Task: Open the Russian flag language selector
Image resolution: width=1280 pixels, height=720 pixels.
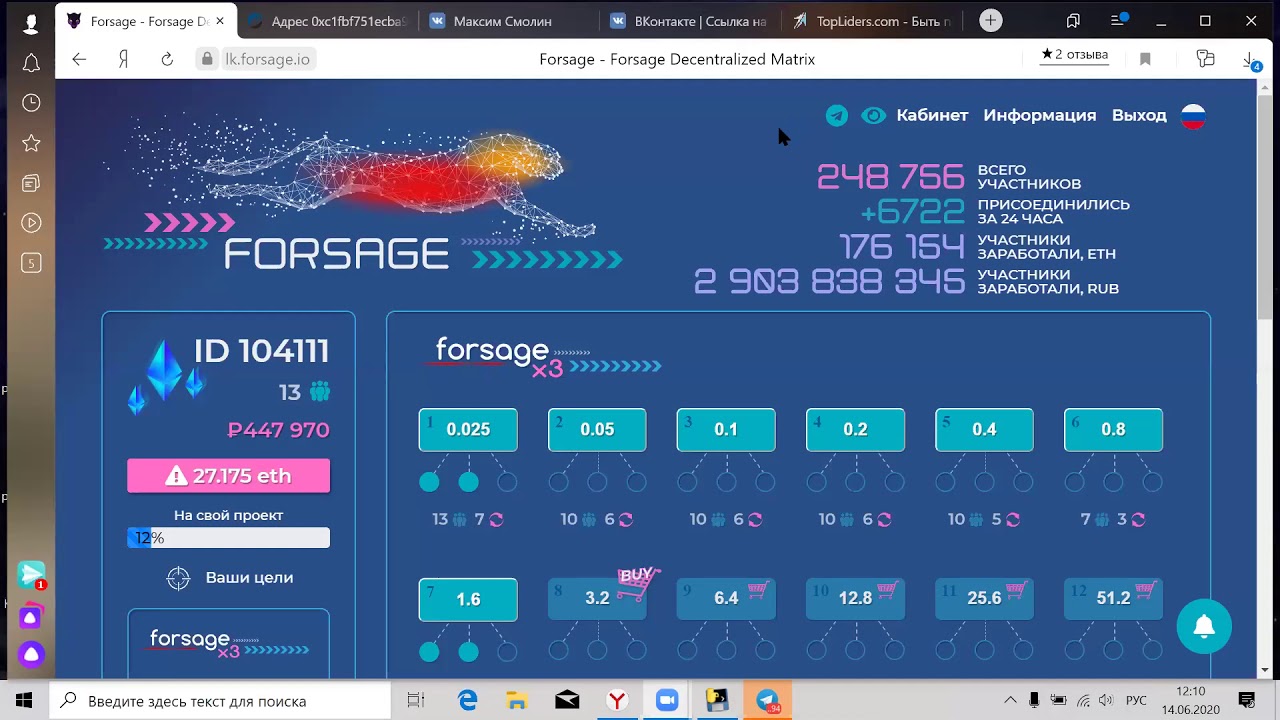Action: click(x=1193, y=117)
